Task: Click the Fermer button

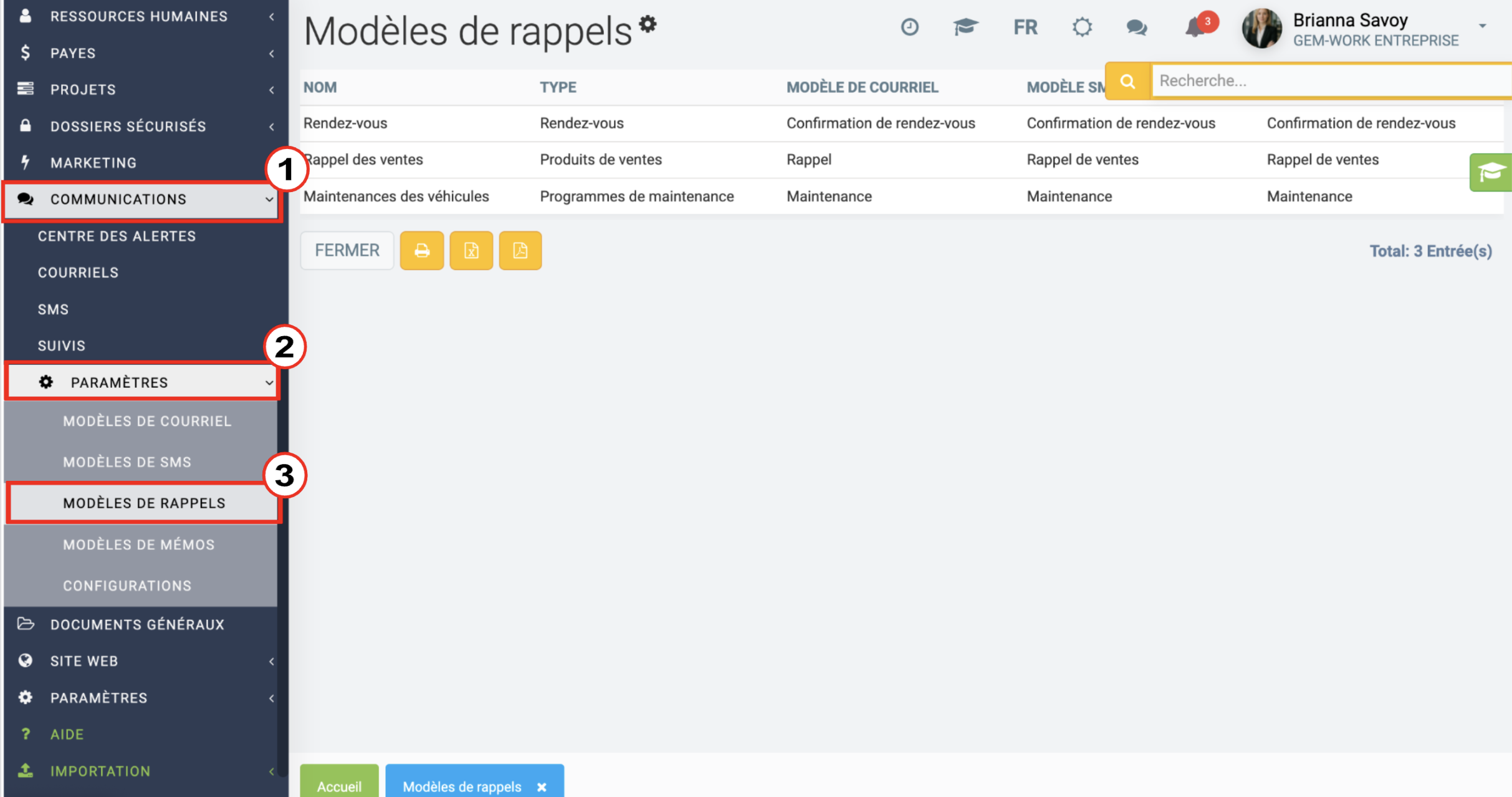Action: pyautogui.click(x=347, y=251)
